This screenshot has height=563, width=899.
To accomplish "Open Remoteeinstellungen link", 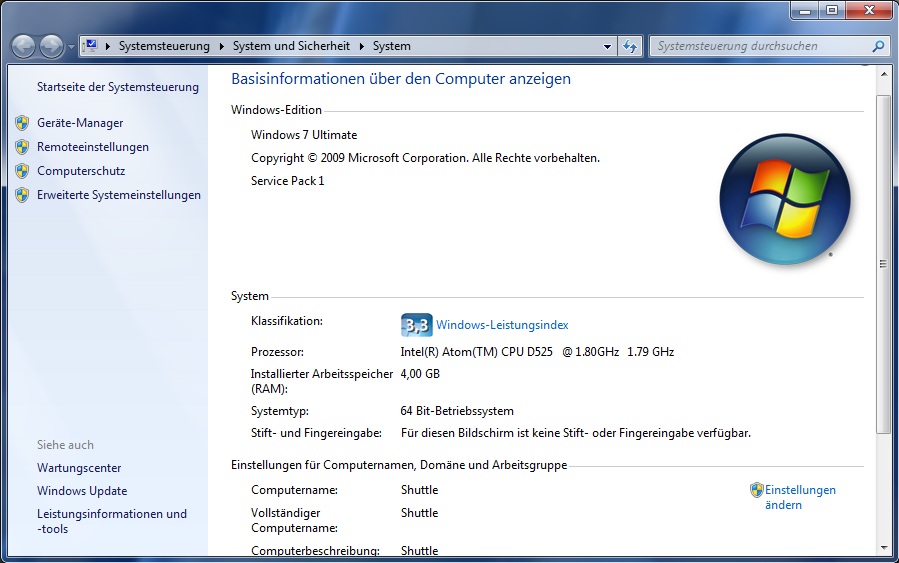I will point(93,147).
